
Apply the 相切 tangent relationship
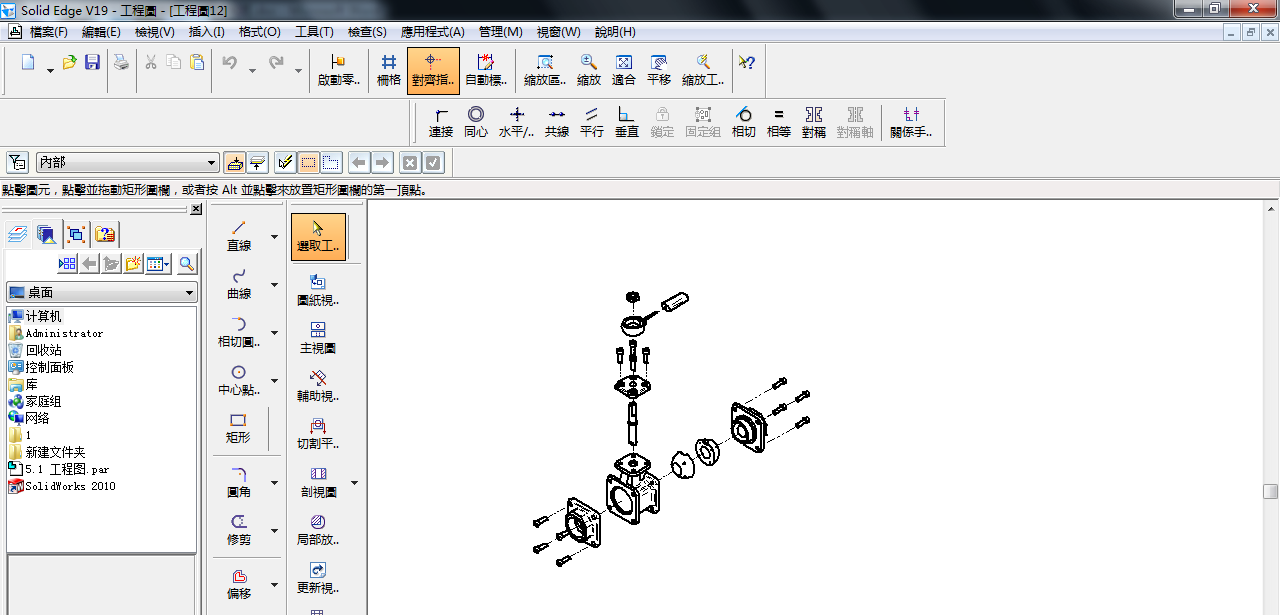pyautogui.click(x=744, y=122)
